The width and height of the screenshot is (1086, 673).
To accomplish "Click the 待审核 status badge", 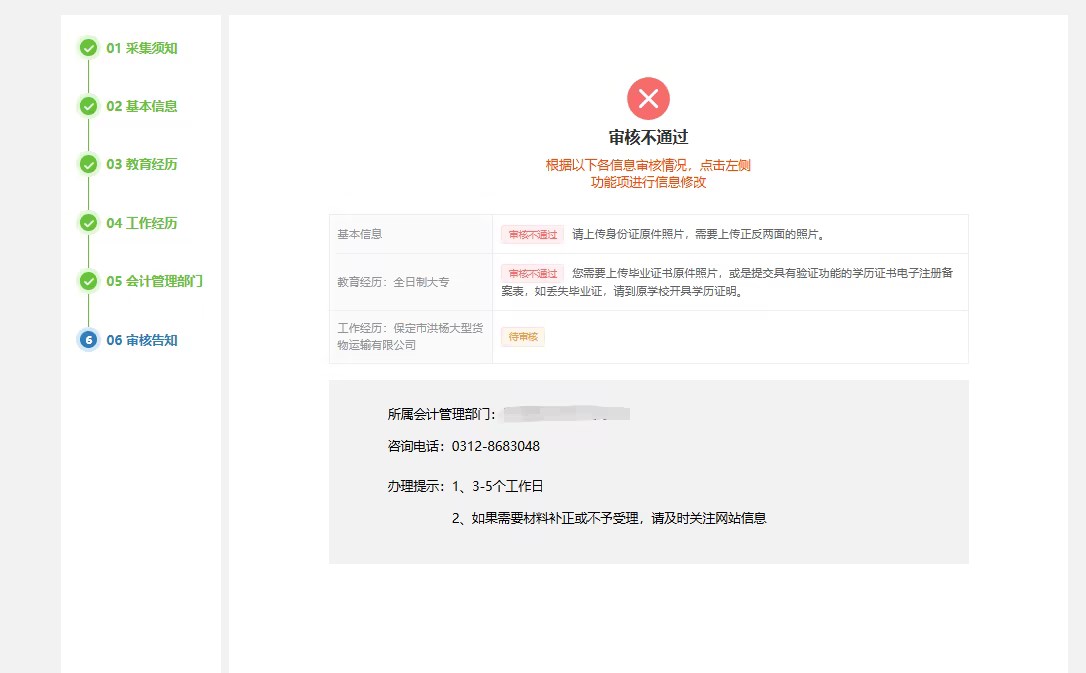I will (x=523, y=337).
